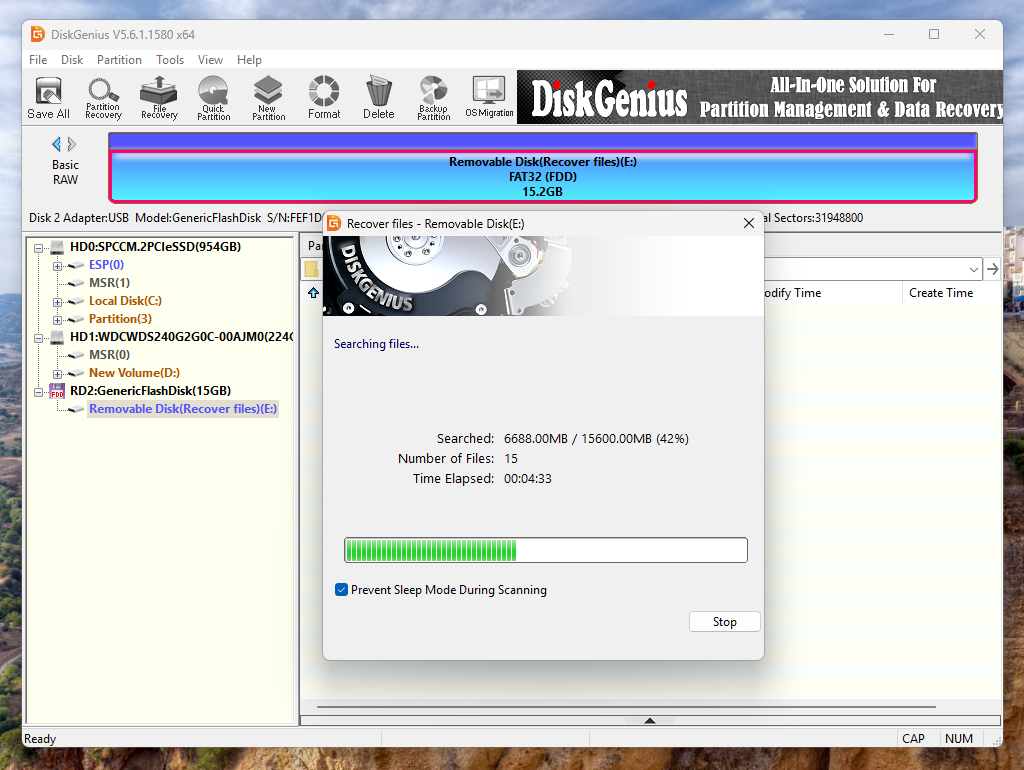Close the Recover files dialog

748,223
